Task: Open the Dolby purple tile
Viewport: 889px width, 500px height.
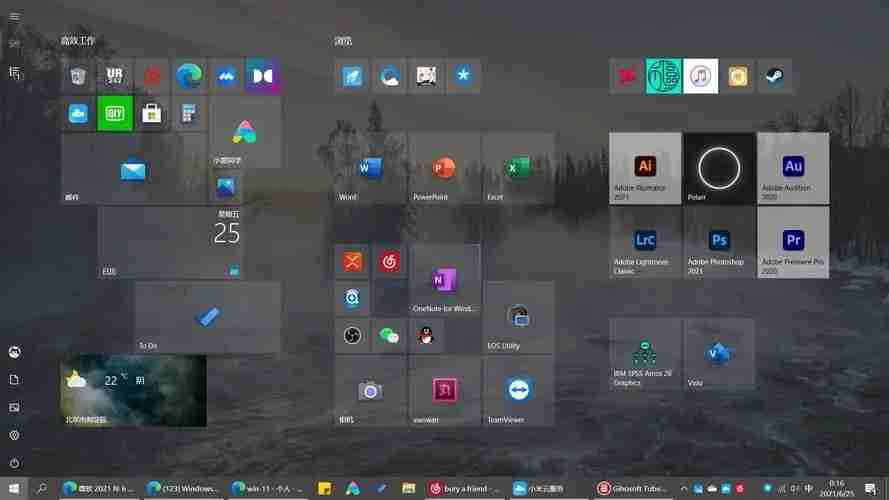Action: click(263, 76)
